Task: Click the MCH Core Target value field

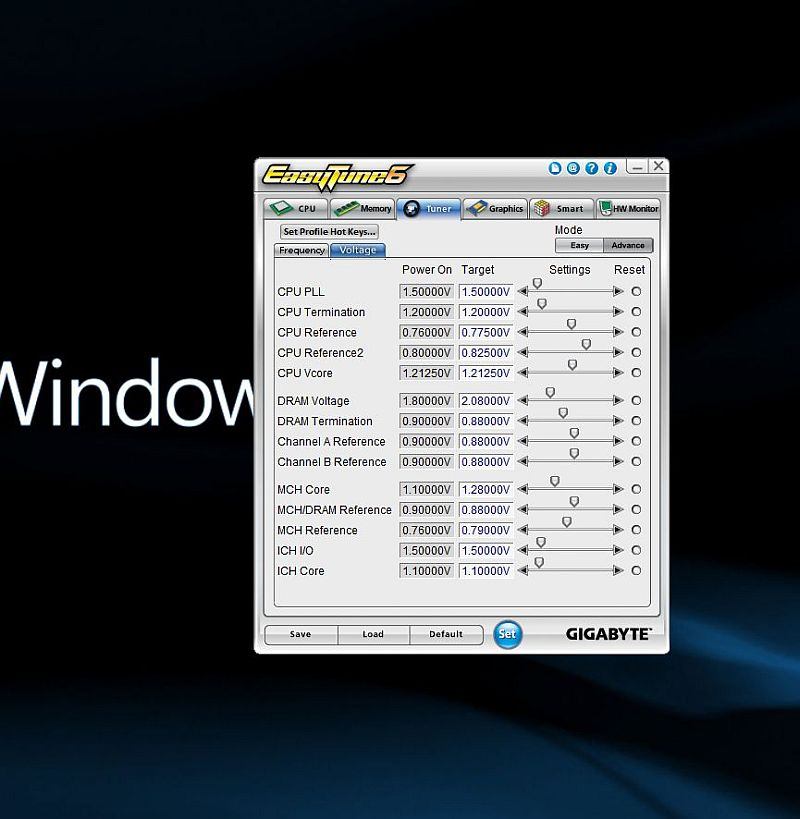Action: click(x=486, y=489)
